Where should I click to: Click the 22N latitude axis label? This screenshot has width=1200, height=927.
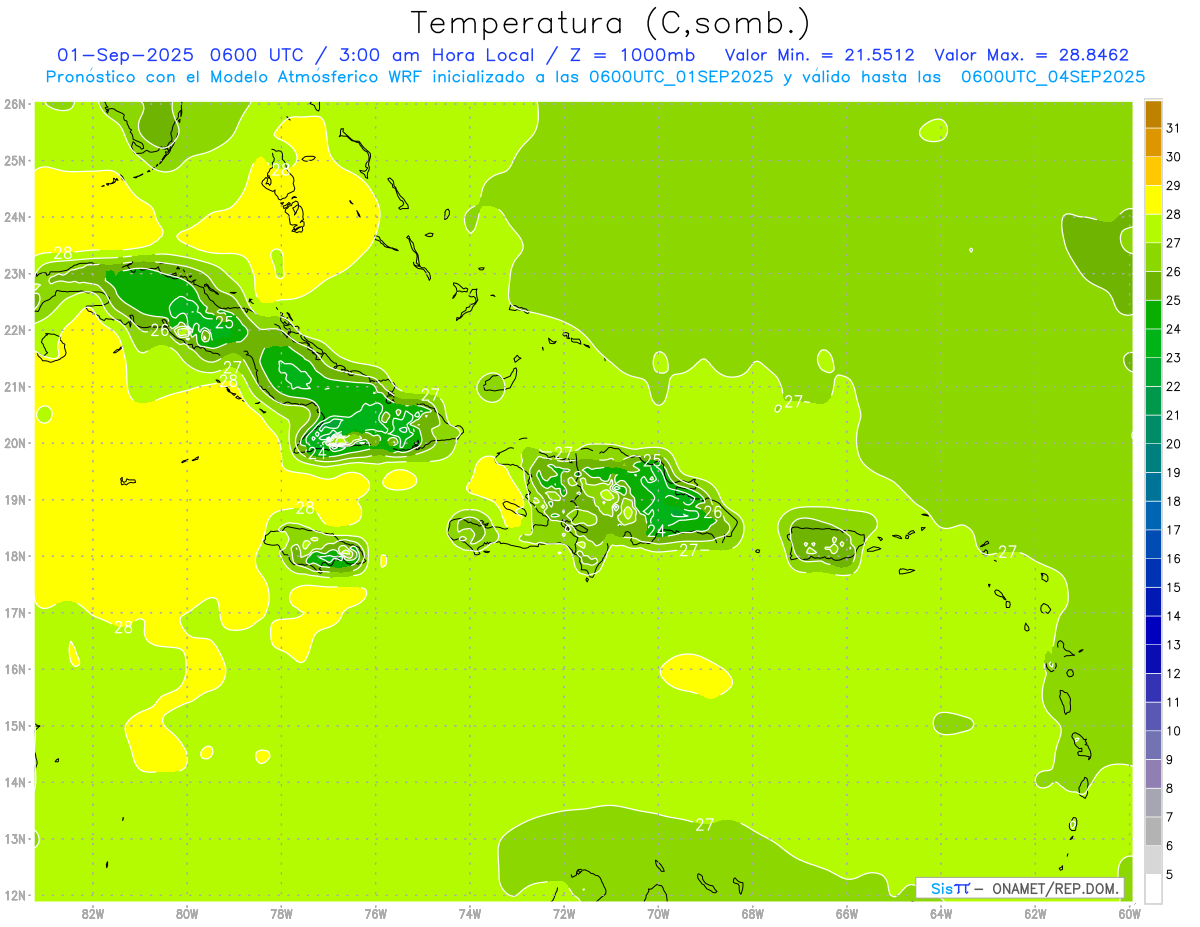coord(14,330)
